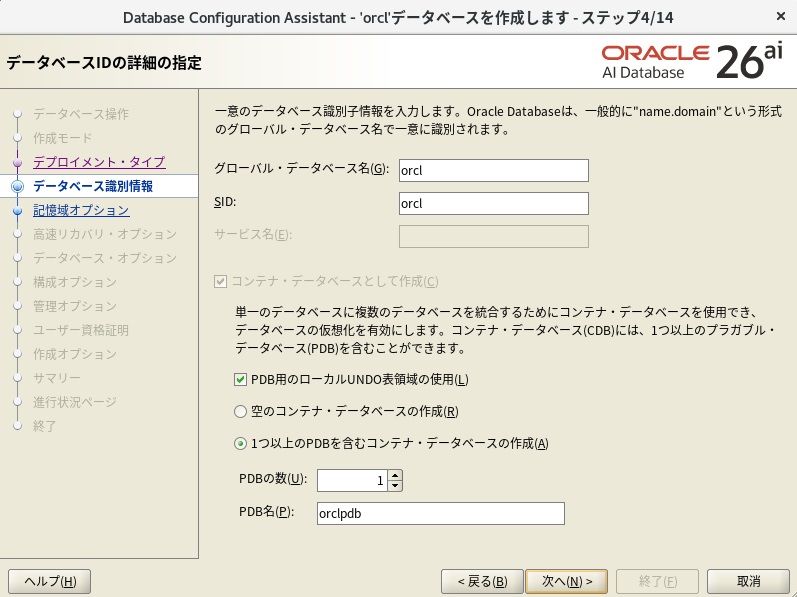The image size is (797, 597).
Task: Focus the グローバル・データベース名 field
Action: click(x=494, y=170)
